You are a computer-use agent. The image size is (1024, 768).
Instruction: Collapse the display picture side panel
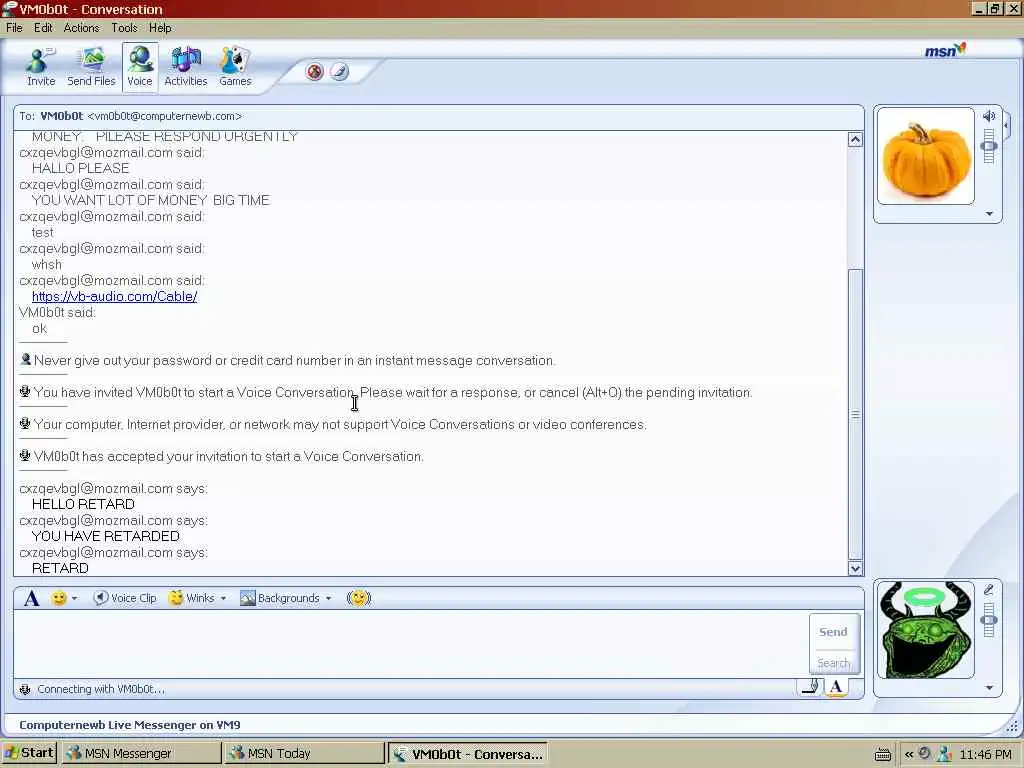click(x=1006, y=124)
